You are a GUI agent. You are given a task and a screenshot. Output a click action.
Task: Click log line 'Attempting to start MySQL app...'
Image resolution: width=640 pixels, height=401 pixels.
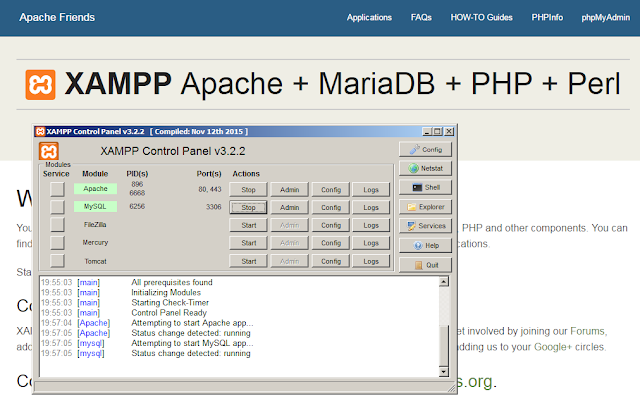tap(192, 343)
